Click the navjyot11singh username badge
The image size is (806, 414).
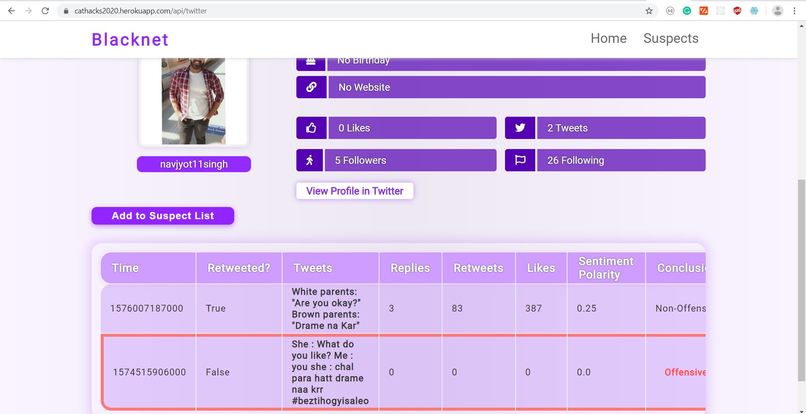tap(194, 165)
